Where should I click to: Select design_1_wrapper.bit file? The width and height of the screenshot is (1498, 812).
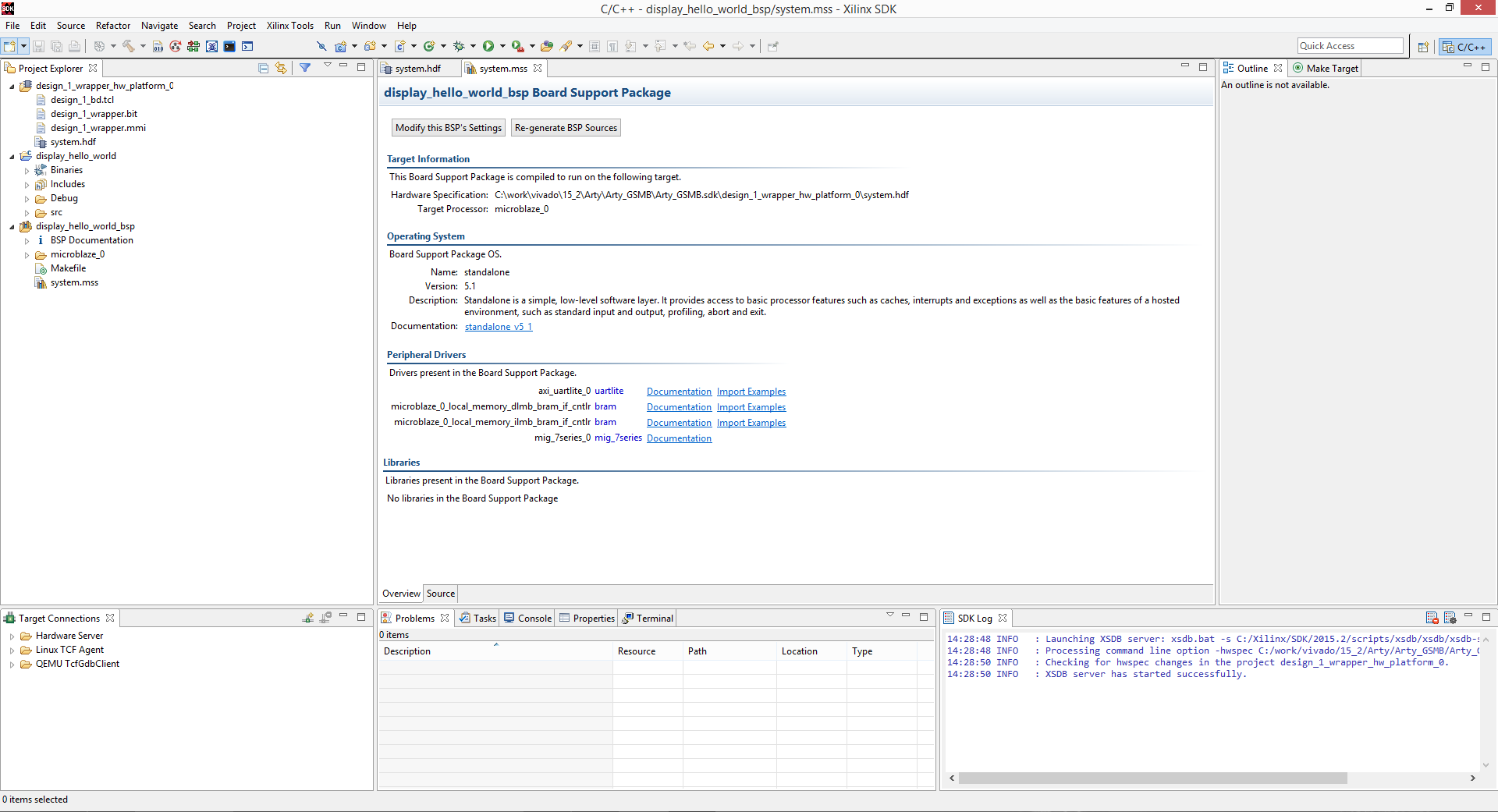tap(94, 114)
